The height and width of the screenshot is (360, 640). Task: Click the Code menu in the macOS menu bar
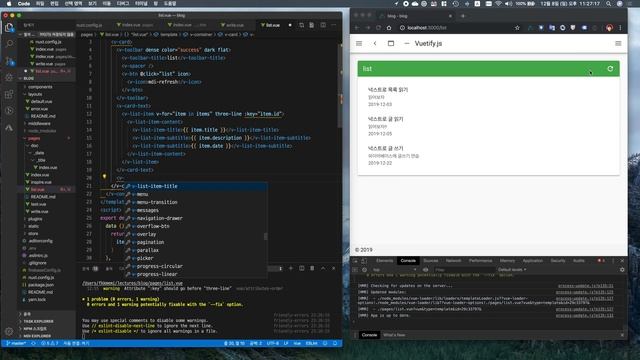point(24,3)
